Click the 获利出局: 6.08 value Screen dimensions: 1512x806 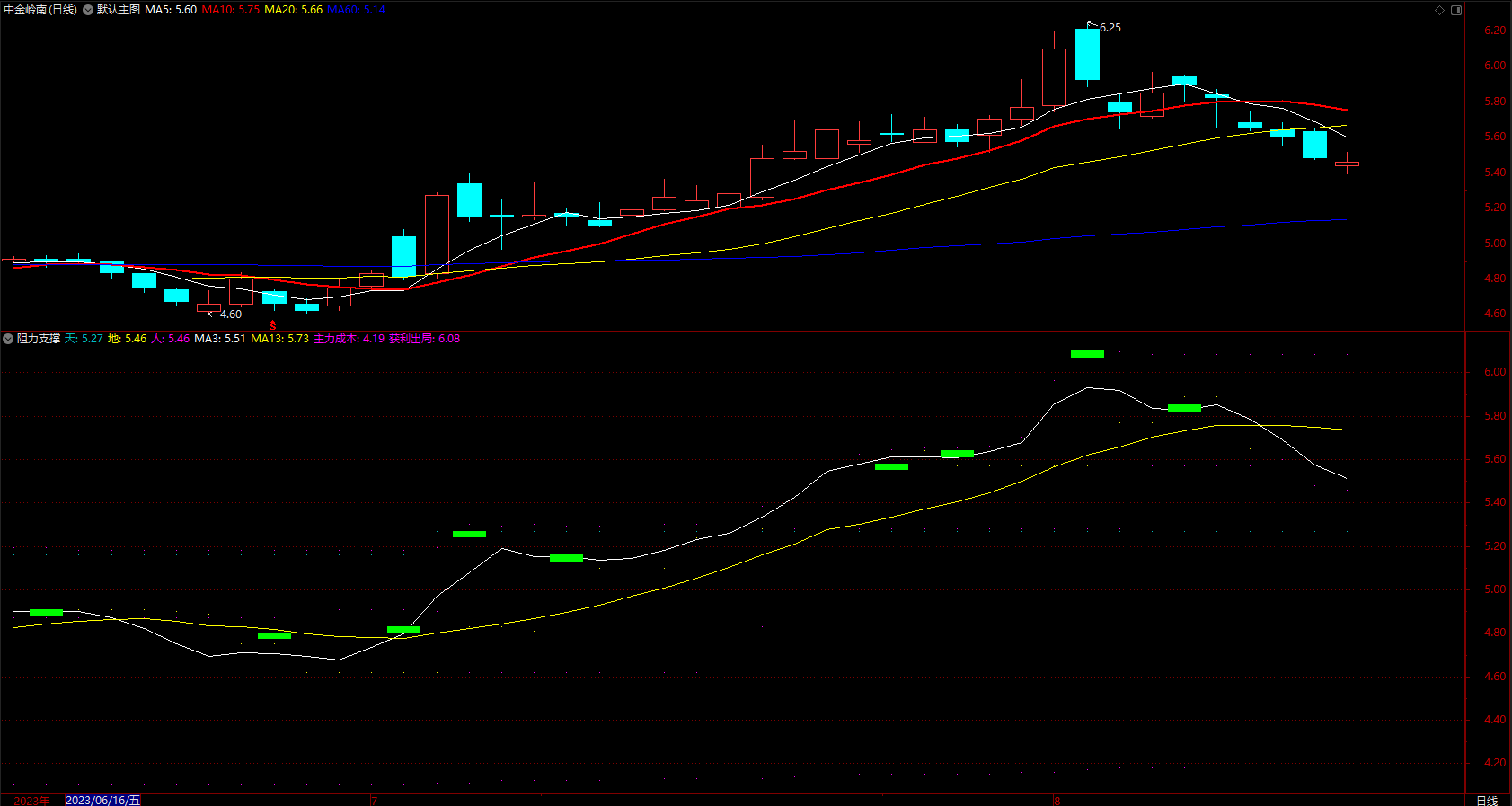(x=424, y=339)
